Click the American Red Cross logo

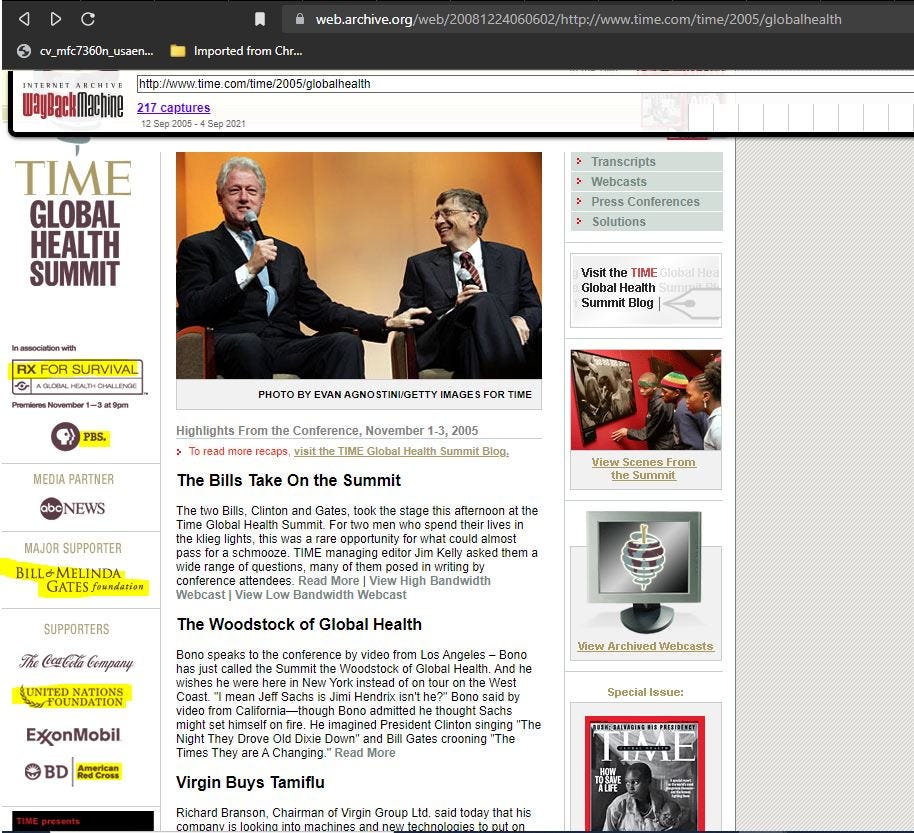[98, 772]
